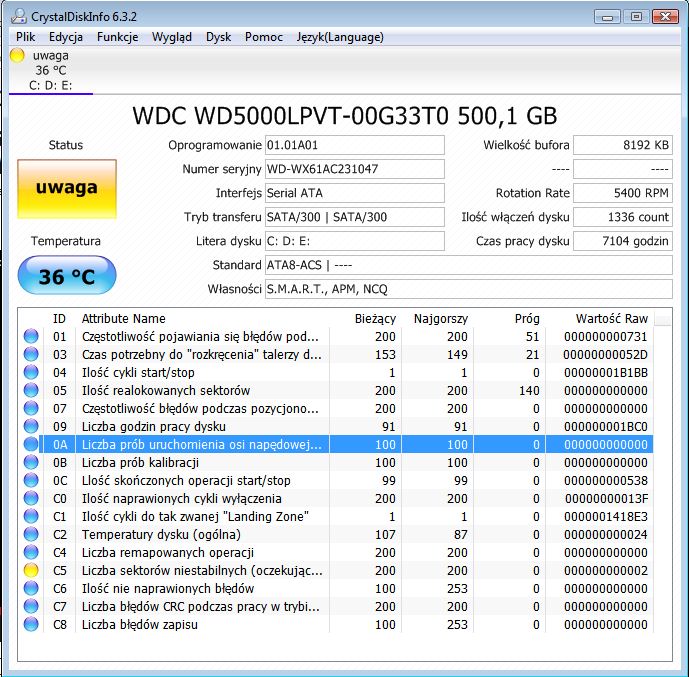Click raw value 000000000002 in C5 row

click(x=606, y=570)
